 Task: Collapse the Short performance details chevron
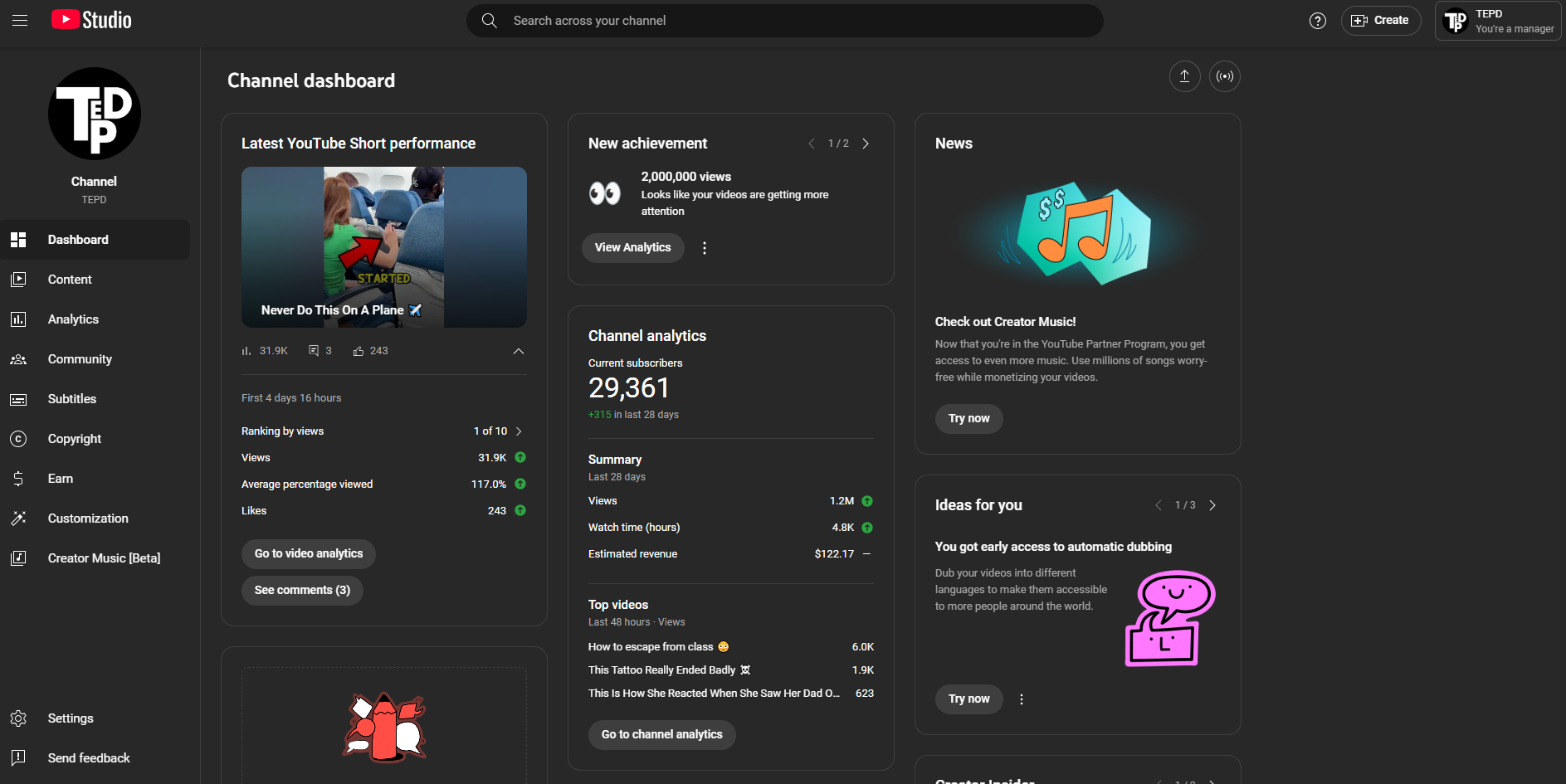[519, 351]
